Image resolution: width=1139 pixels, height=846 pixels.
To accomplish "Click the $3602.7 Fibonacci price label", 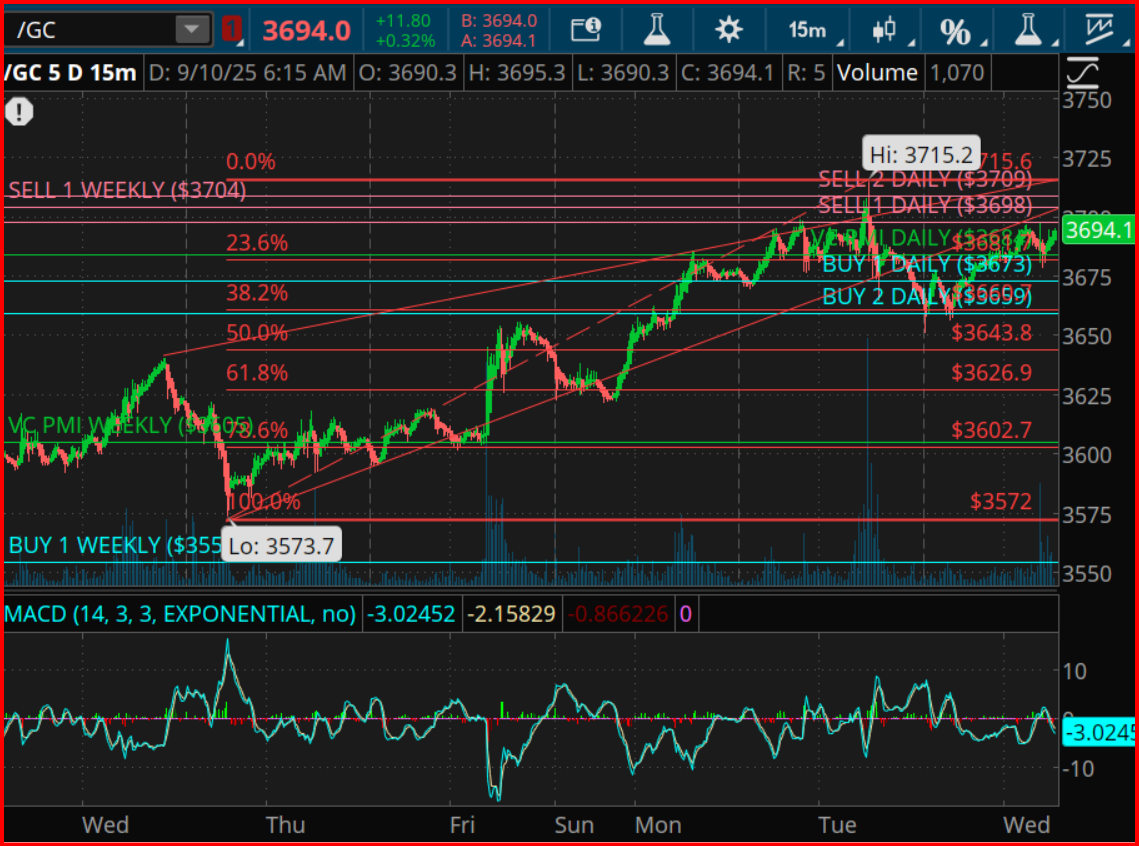I will (x=992, y=430).
